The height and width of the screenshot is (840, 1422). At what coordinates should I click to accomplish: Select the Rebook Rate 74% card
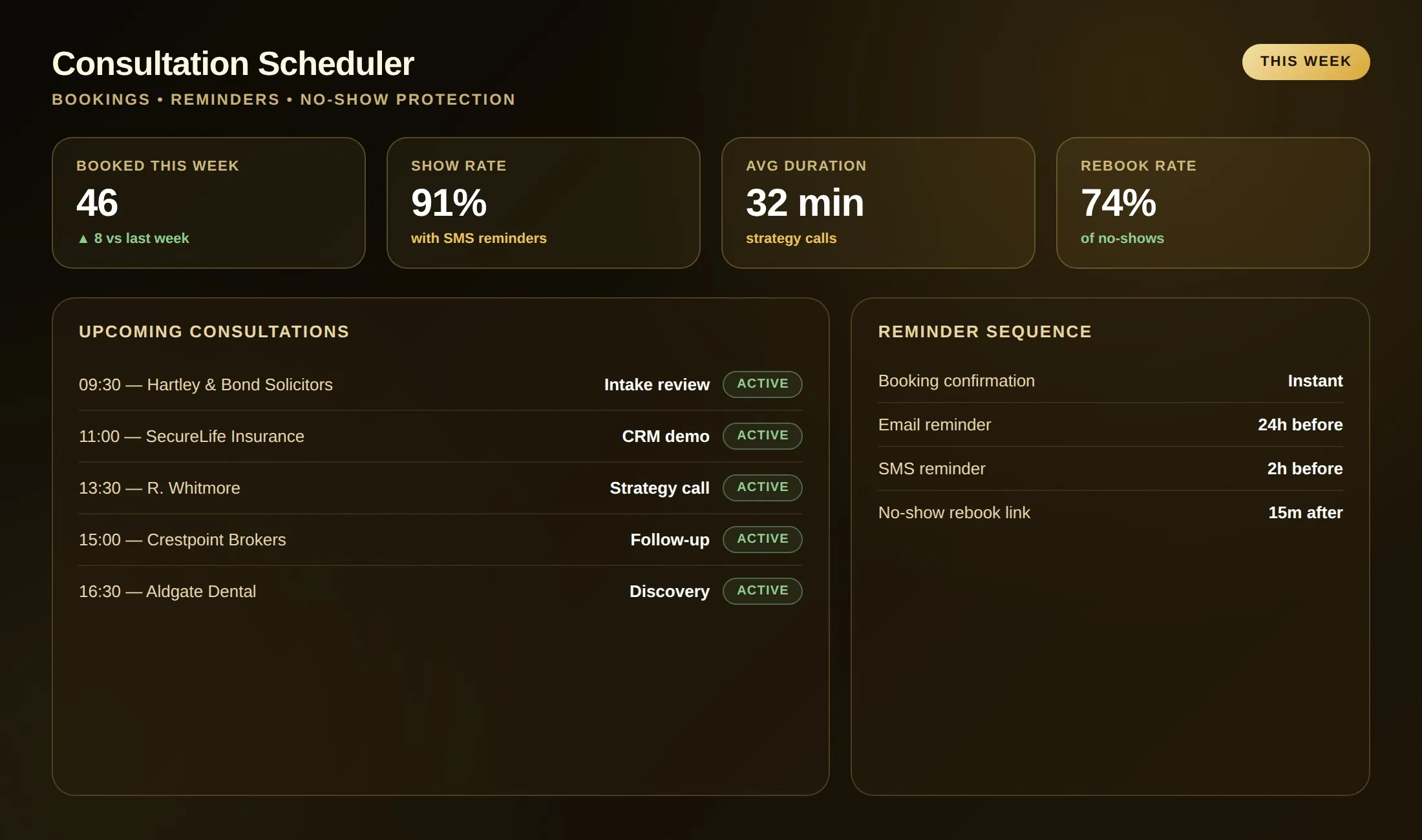[1213, 203]
